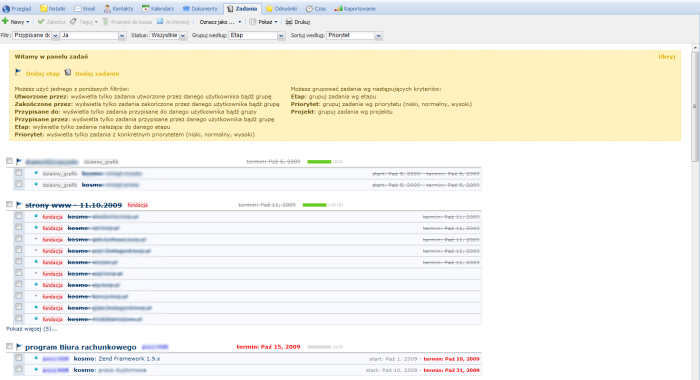Click the task icon beside Dodaj zadanie

coord(68,72)
